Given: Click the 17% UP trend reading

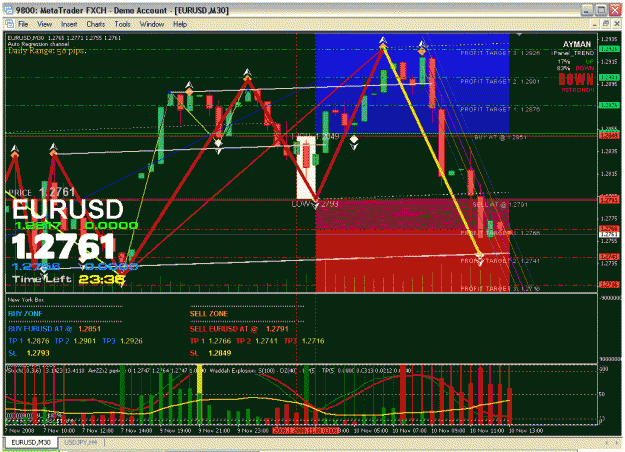Looking at the screenshot, I should click(x=576, y=62).
